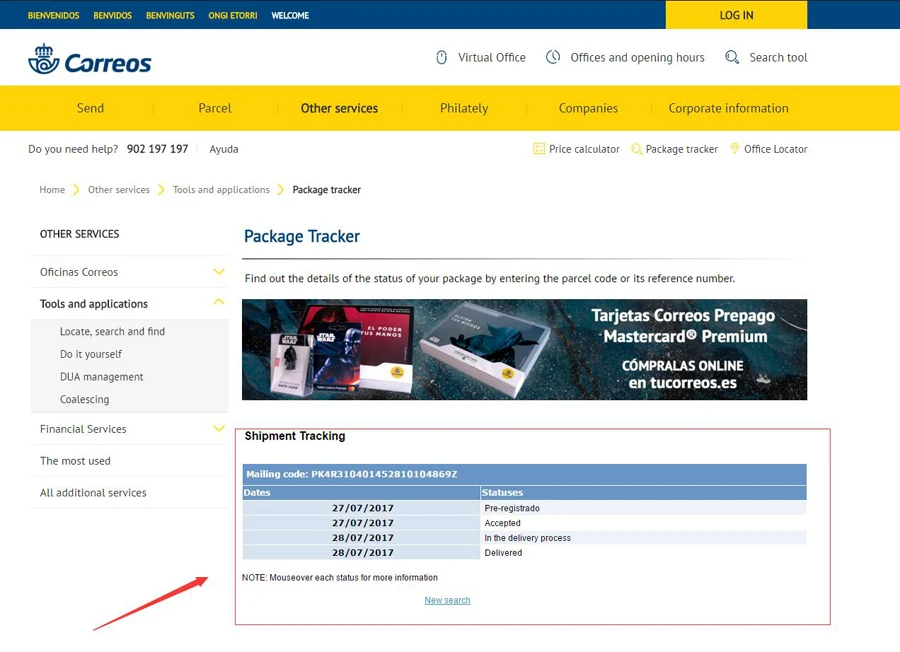Viewport: 900px width, 652px height.
Task: Open the Other services menu
Action: 339,108
